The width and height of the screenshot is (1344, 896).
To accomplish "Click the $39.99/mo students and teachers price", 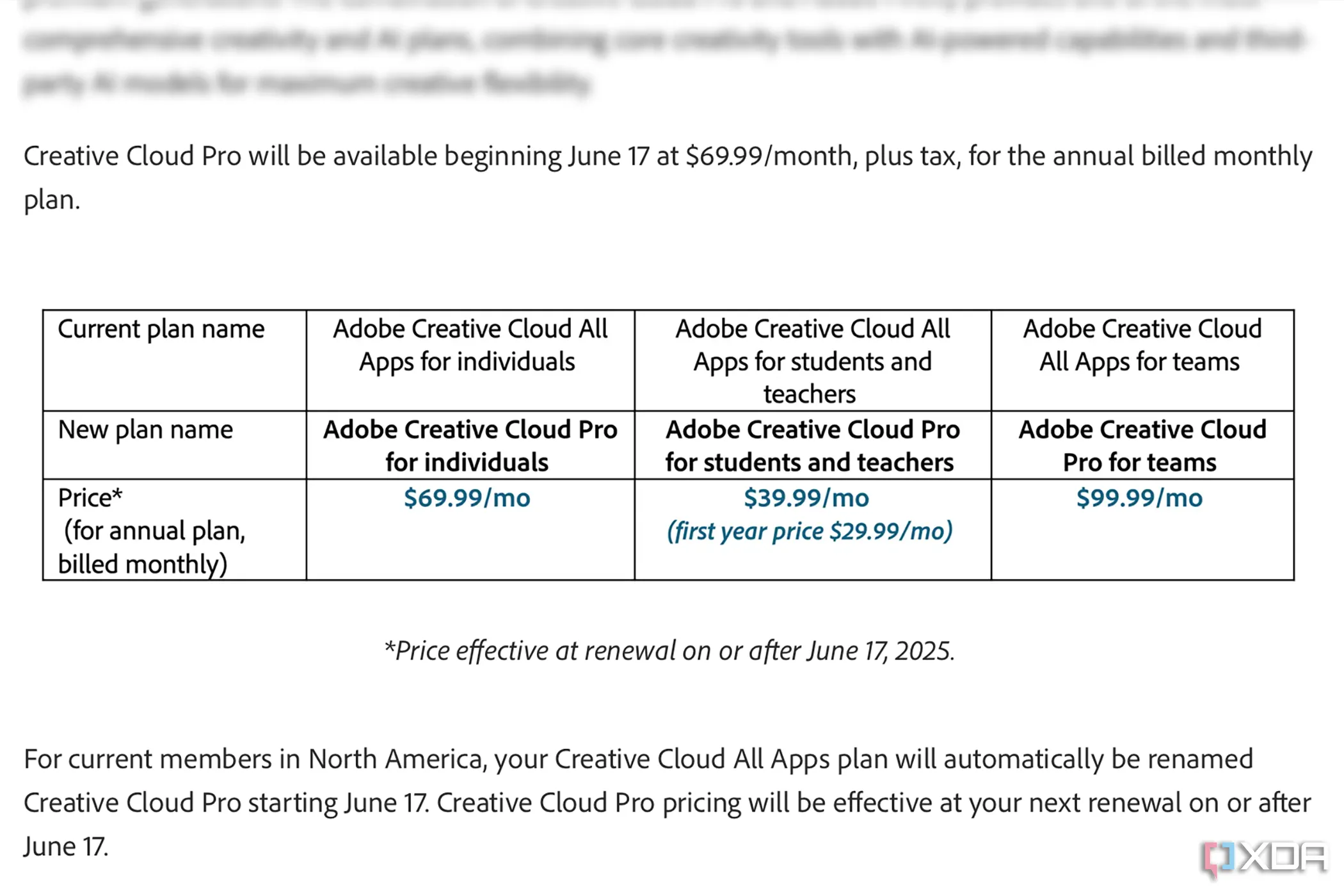I will (x=806, y=498).
